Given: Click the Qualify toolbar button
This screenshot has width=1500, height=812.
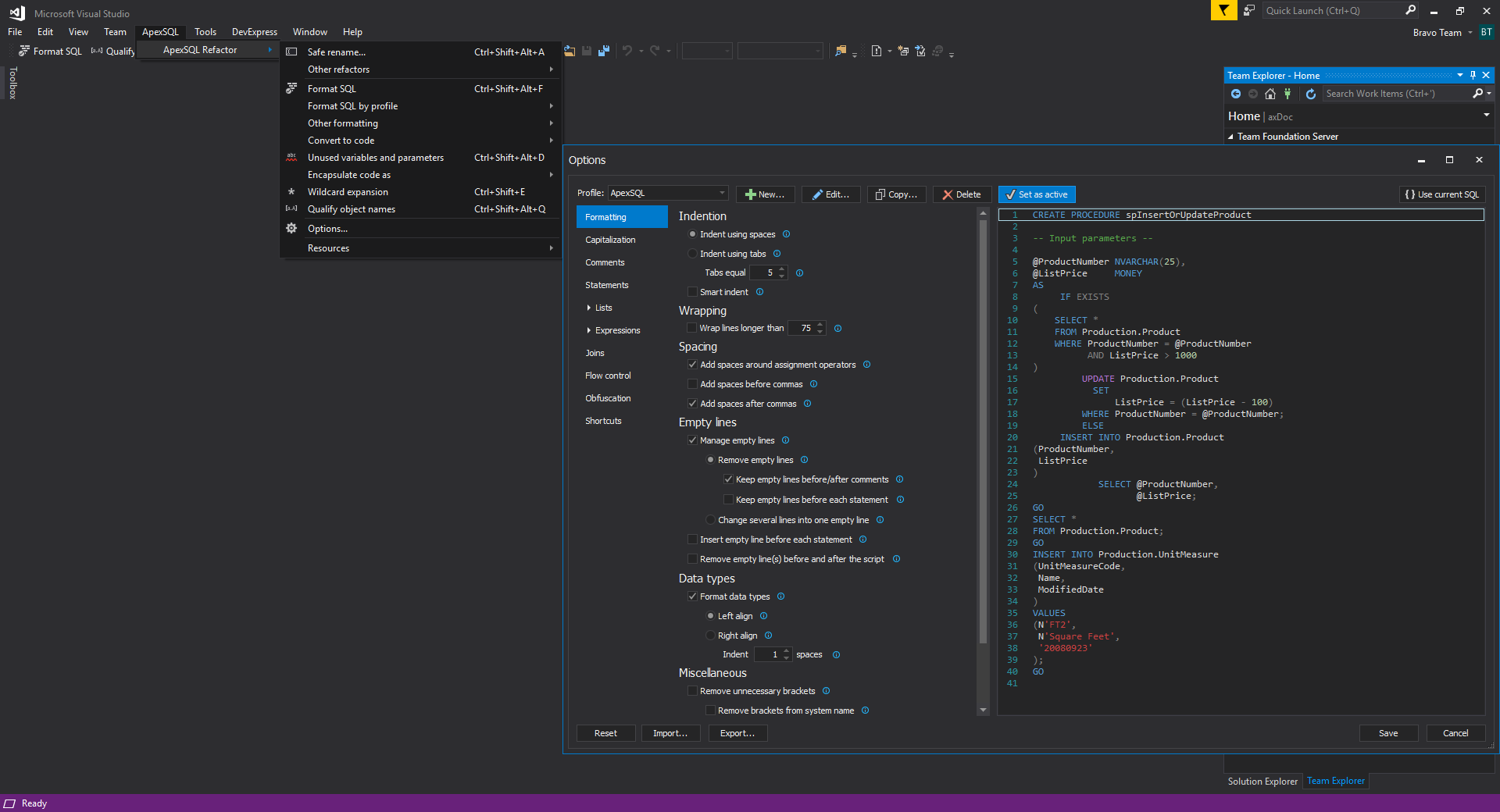Looking at the screenshot, I should coord(113,51).
